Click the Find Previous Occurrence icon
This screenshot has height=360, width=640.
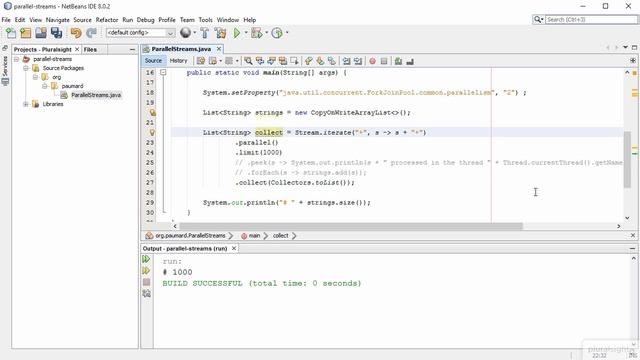pos(260,61)
